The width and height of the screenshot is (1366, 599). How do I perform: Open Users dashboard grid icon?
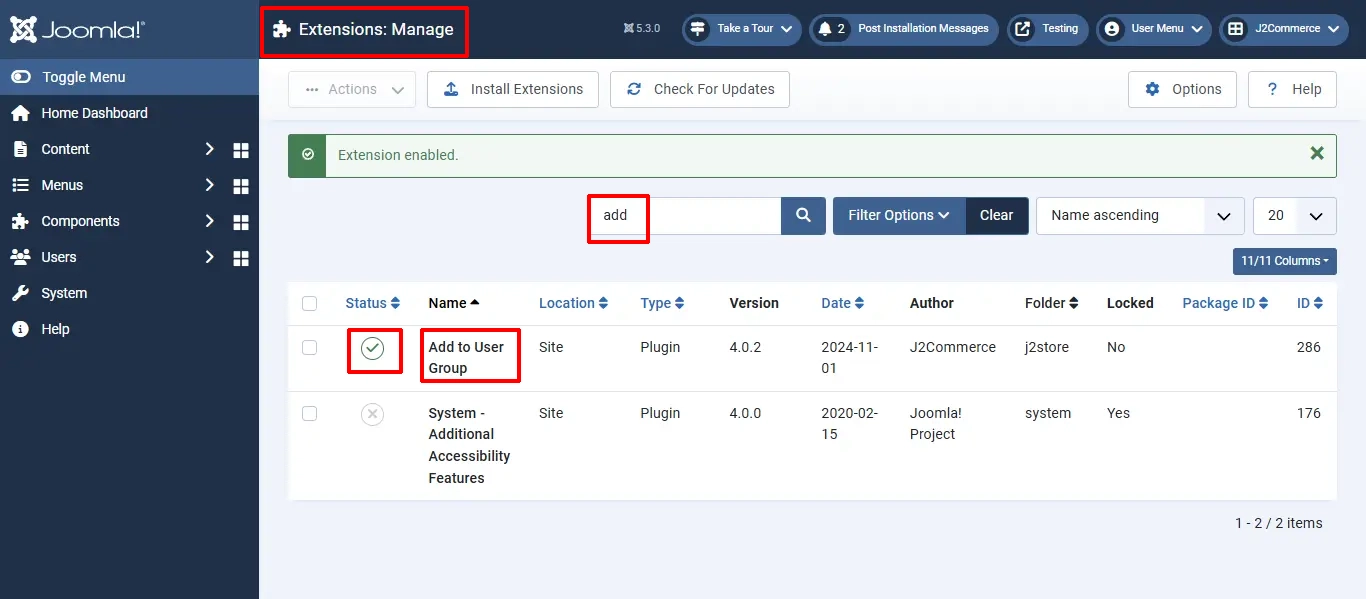pyautogui.click(x=241, y=258)
